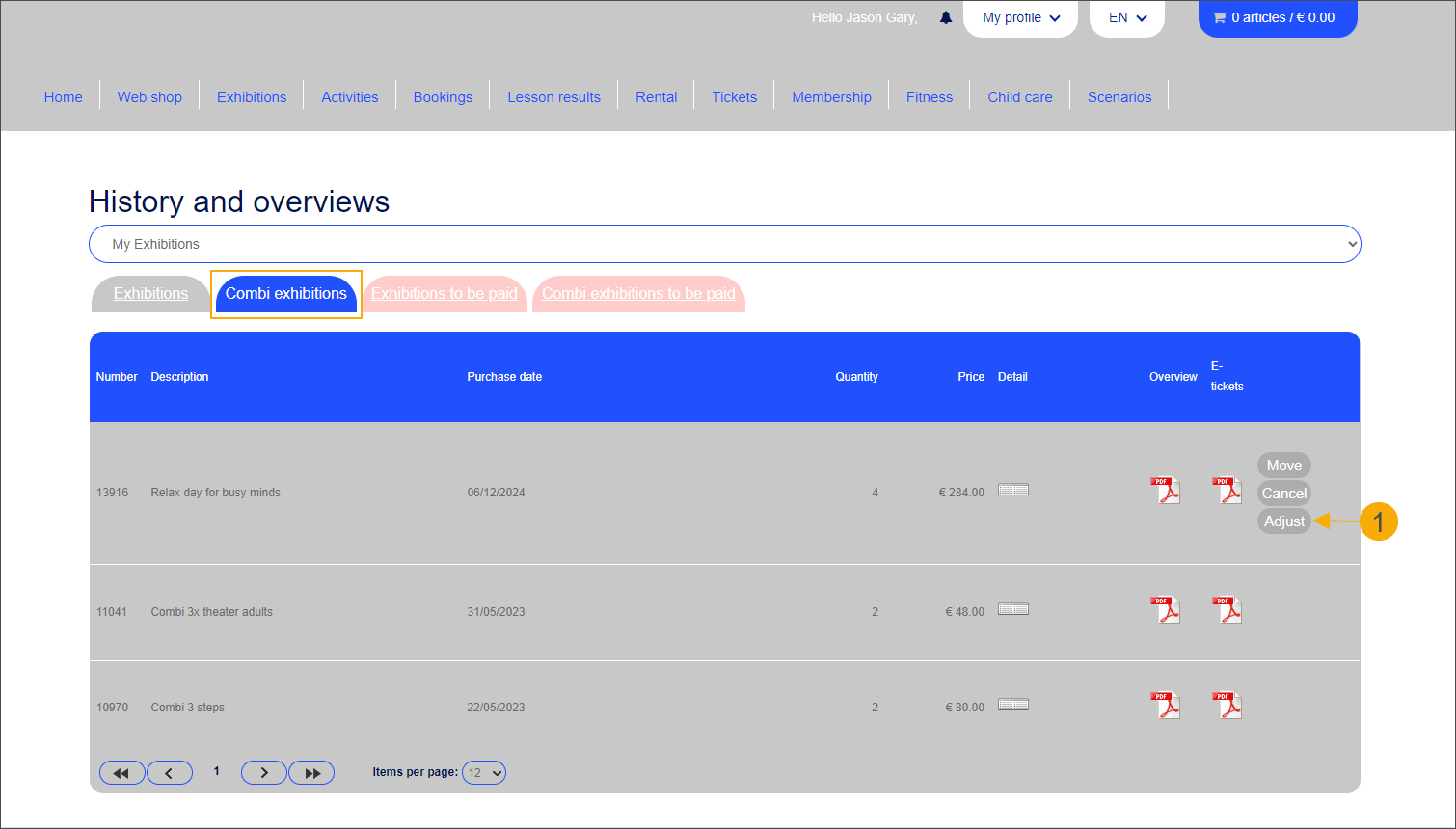Go to the next page arrow

263,773
